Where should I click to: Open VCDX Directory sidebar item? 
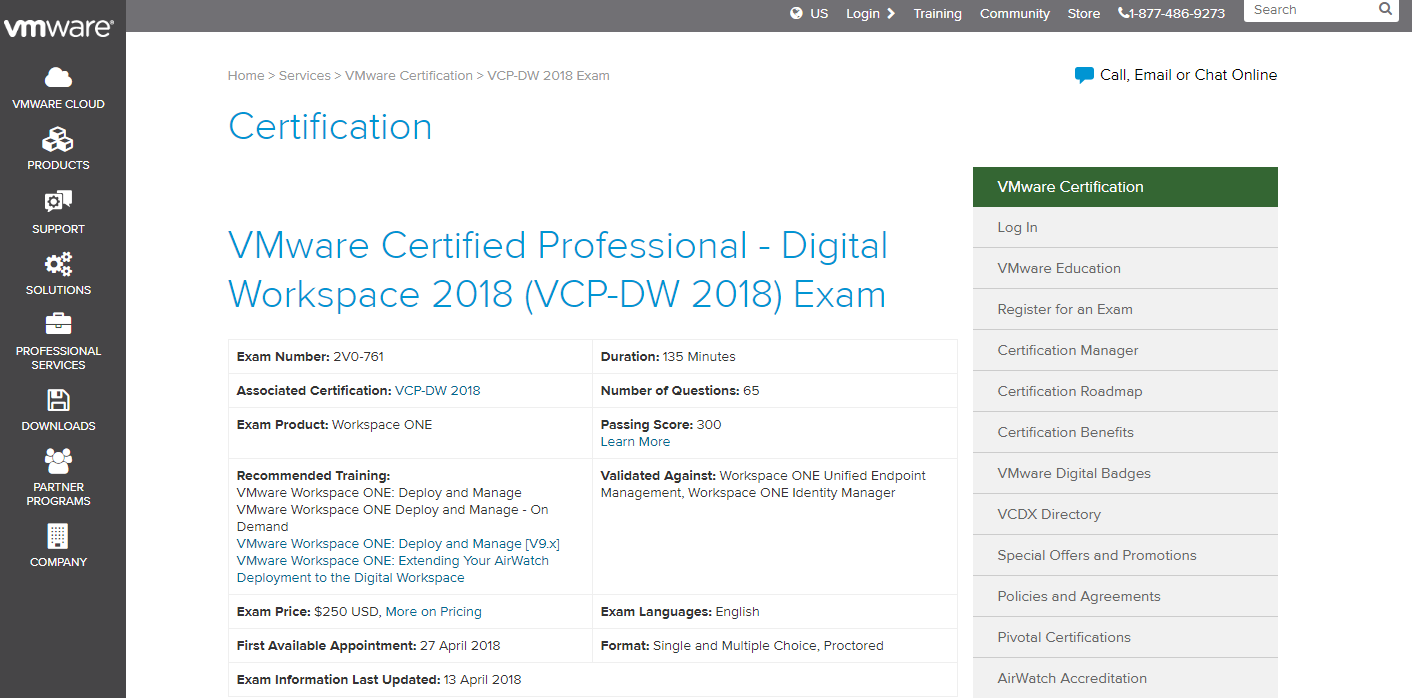(1125, 515)
